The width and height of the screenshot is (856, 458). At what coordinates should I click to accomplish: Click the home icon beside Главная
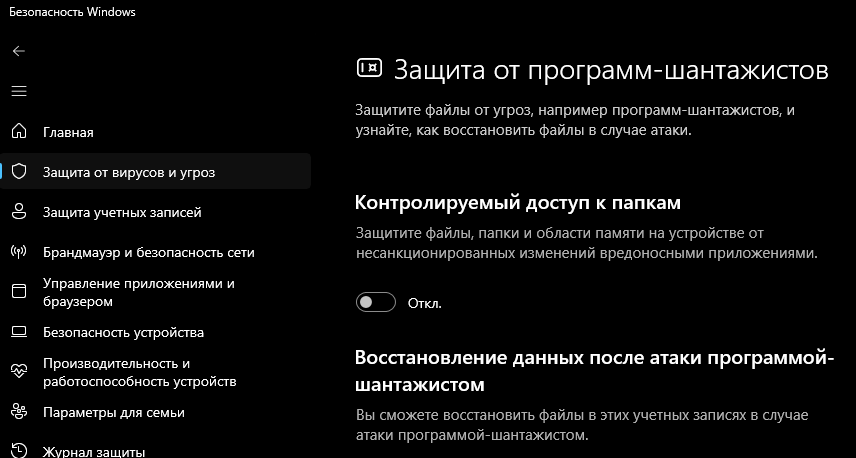coord(19,132)
